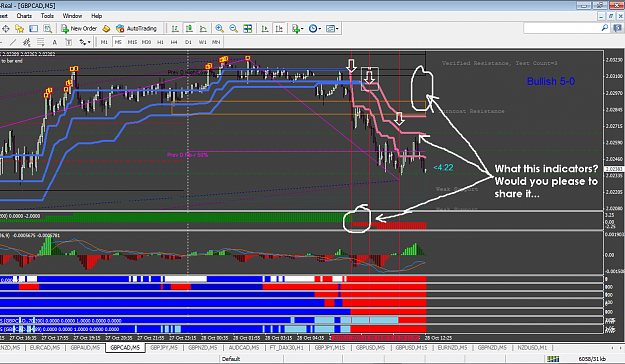Switch to W1 timeframe
The width and height of the screenshot is (625, 364).
click(x=202, y=42)
